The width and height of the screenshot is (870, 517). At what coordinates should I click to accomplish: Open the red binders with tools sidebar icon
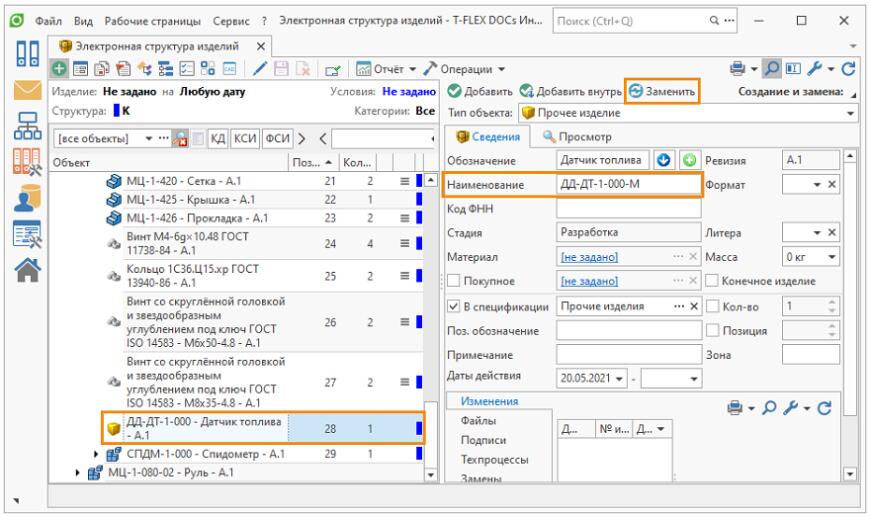(x=27, y=162)
